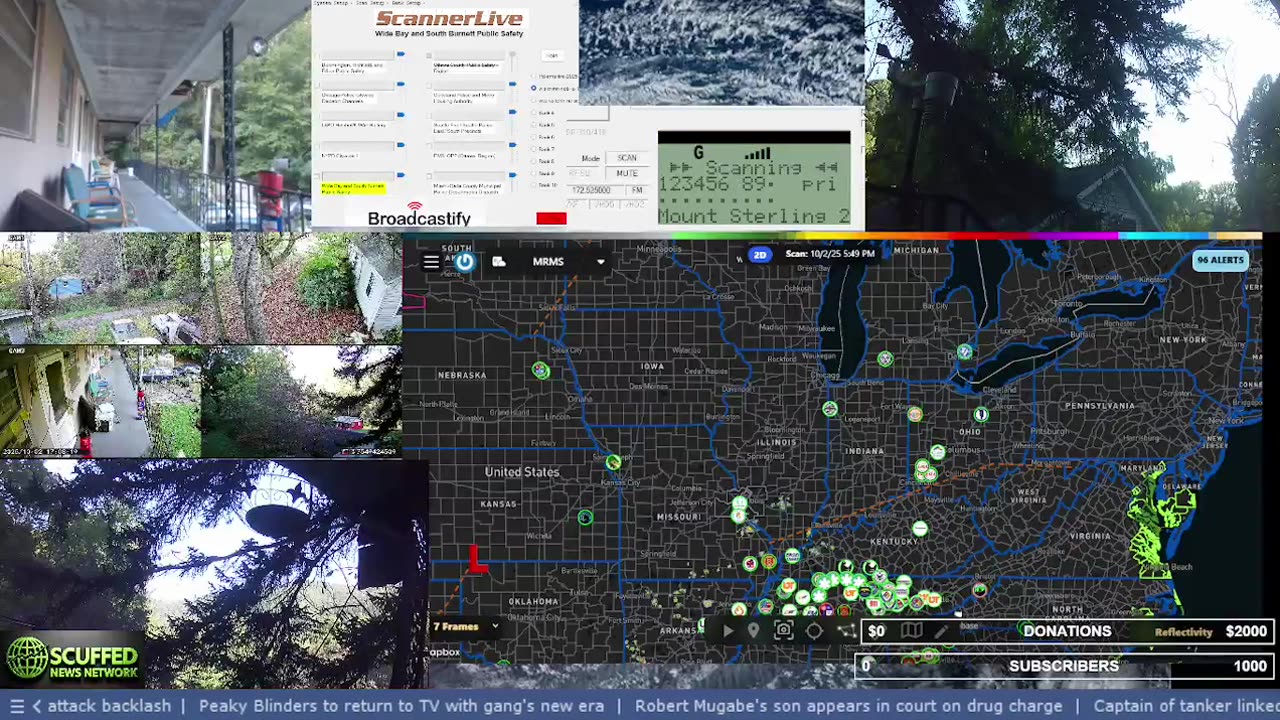Click 'Mount Sterling 2' on scanner display
The height and width of the screenshot is (720, 1280).
click(x=755, y=216)
